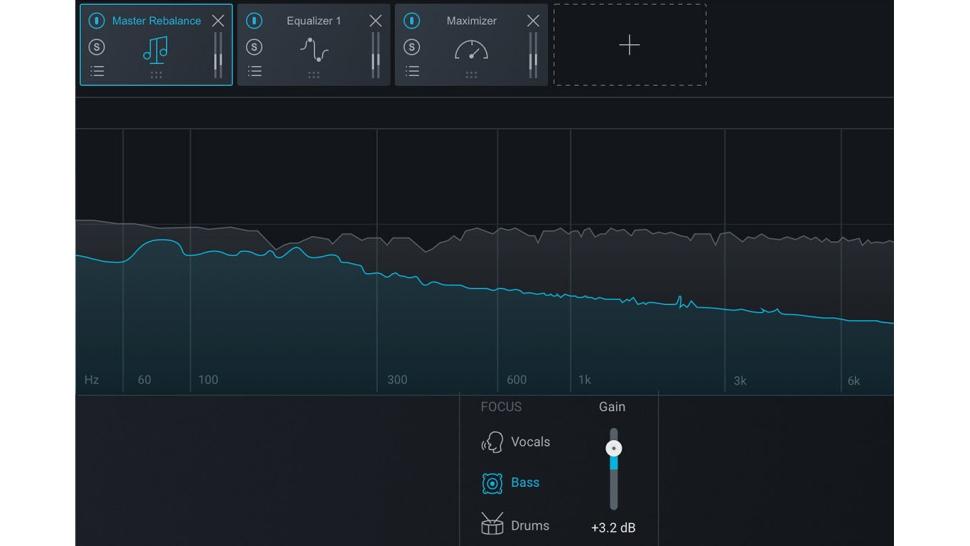Image resolution: width=970 pixels, height=546 pixels.
Task: Click the Gain slider handle
Action: point(614,448)
